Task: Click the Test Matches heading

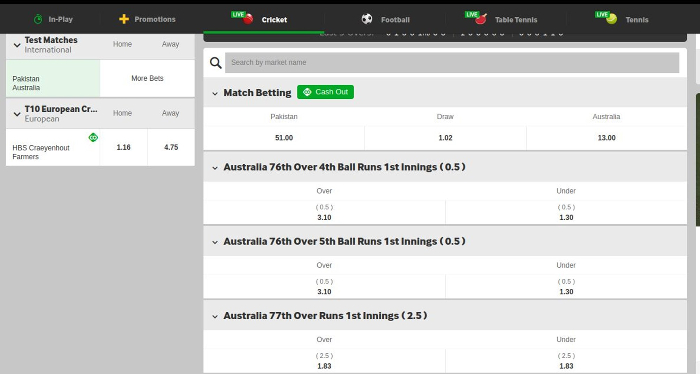Action: click(x=51, y=40)
